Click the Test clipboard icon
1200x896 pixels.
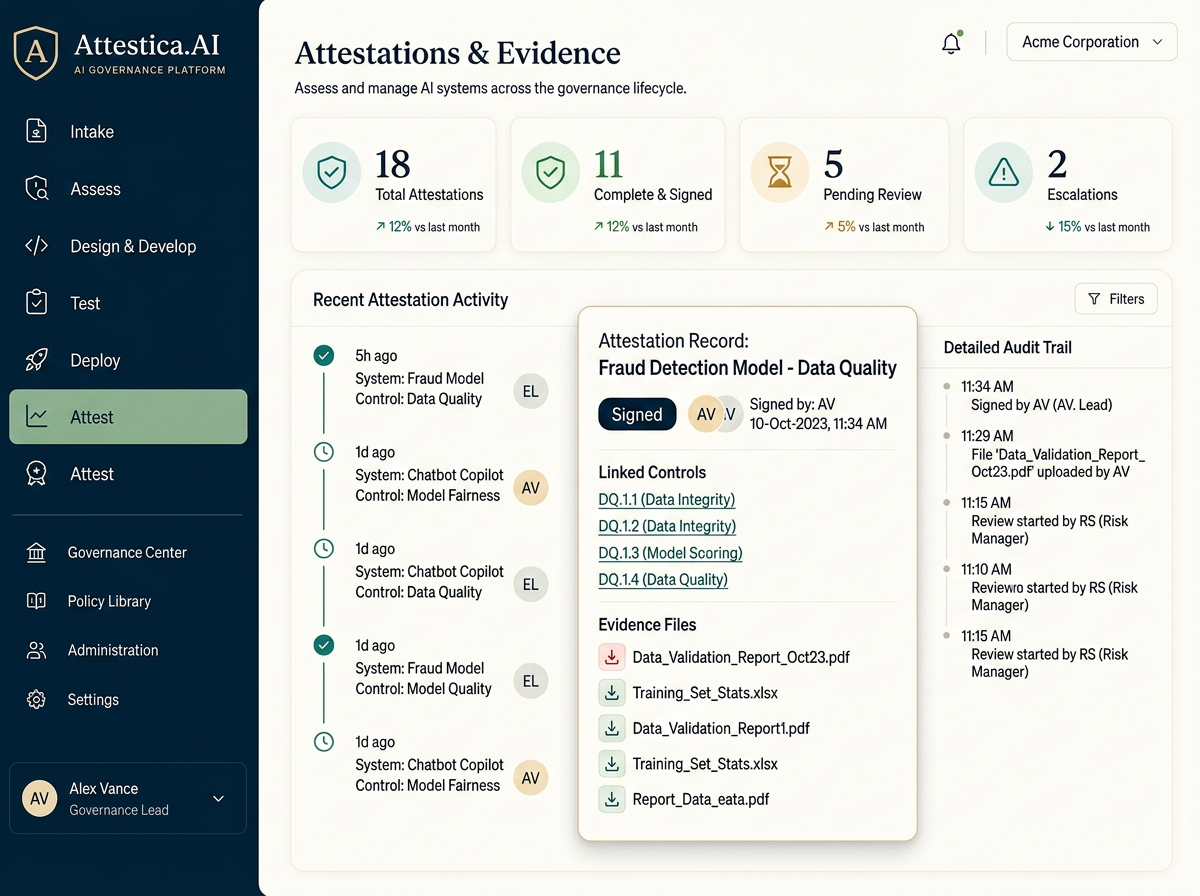pos(37,302)
